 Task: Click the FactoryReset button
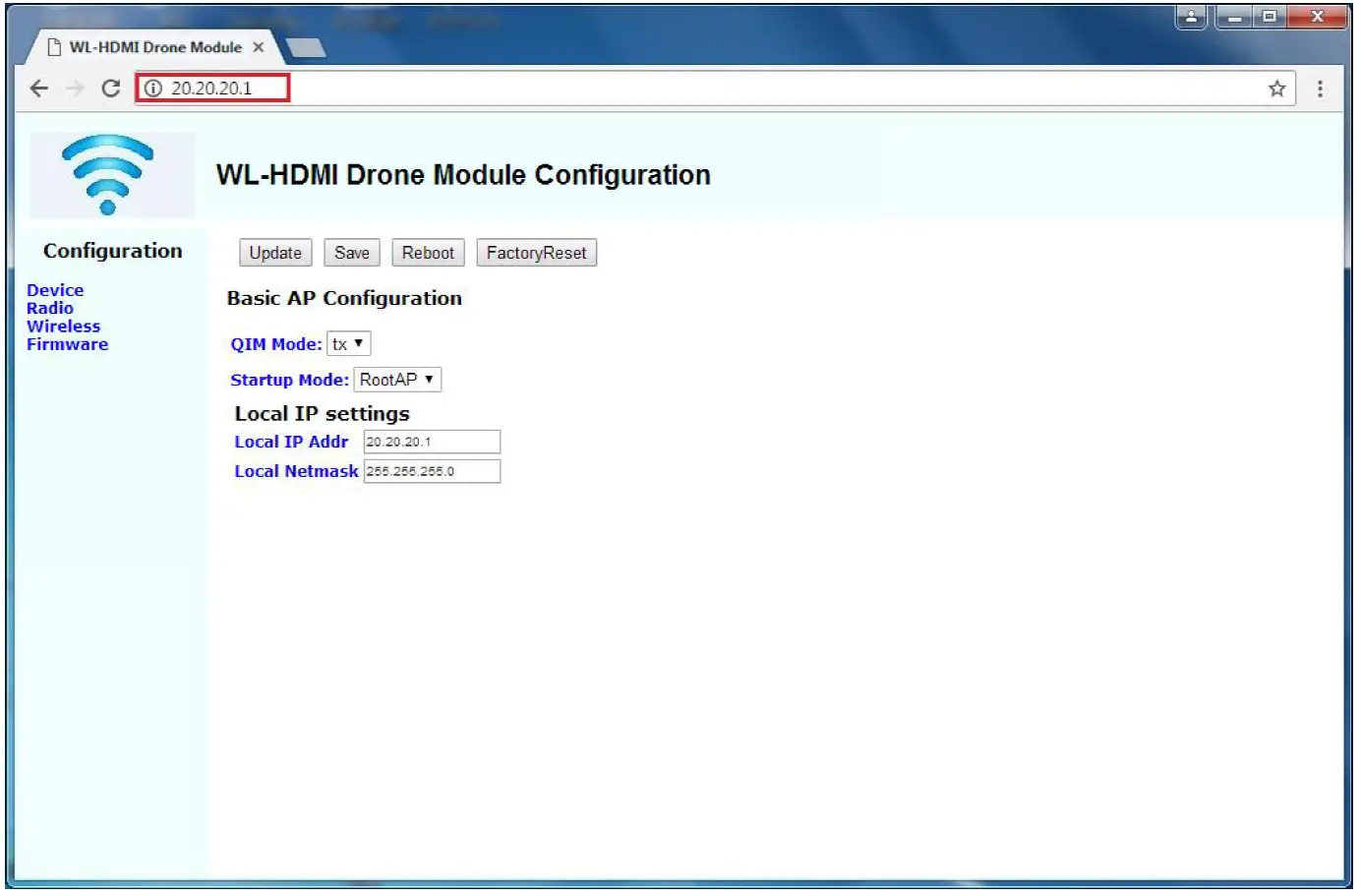point(536,253)
